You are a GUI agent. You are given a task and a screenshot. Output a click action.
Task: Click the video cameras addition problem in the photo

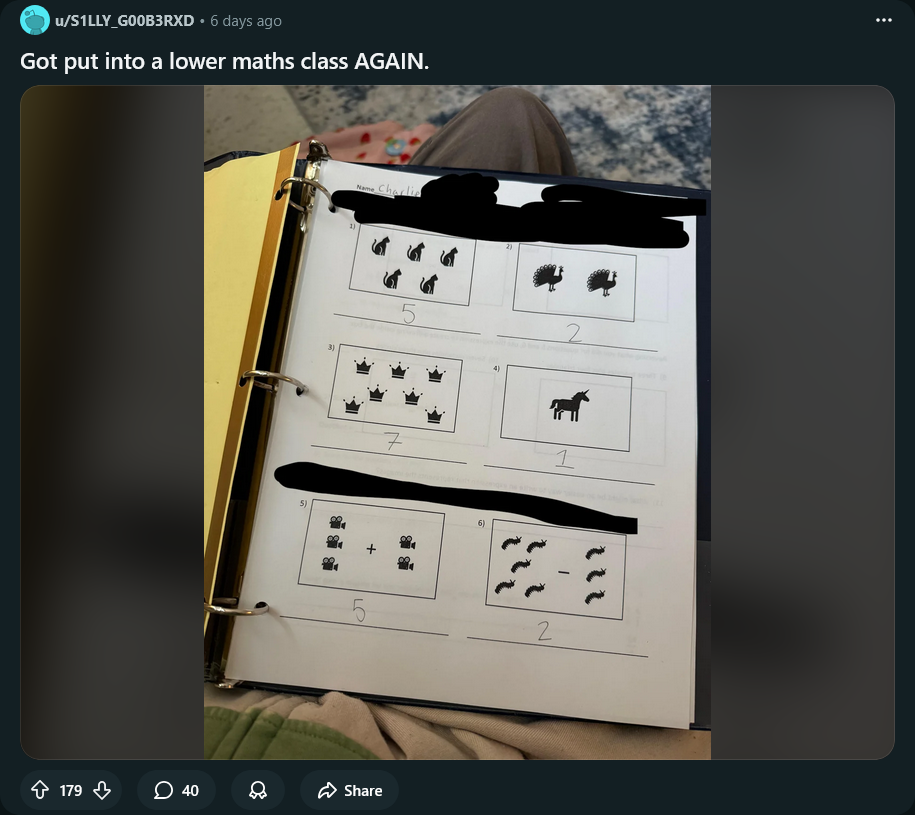[x=371, y=549]
